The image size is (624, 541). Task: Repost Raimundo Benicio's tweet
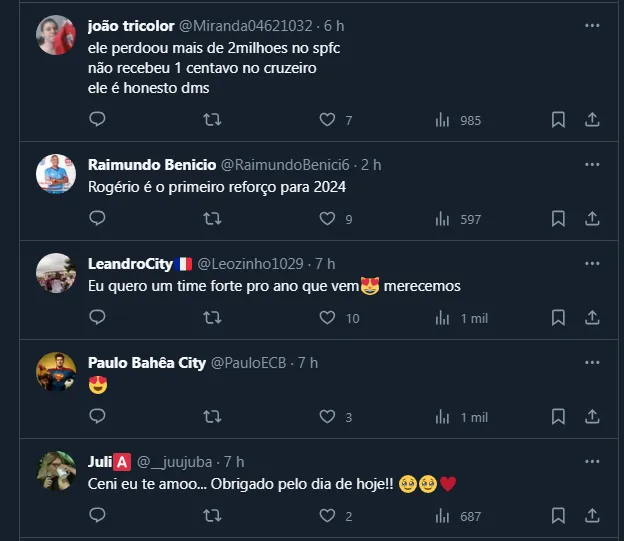[212, 218]
